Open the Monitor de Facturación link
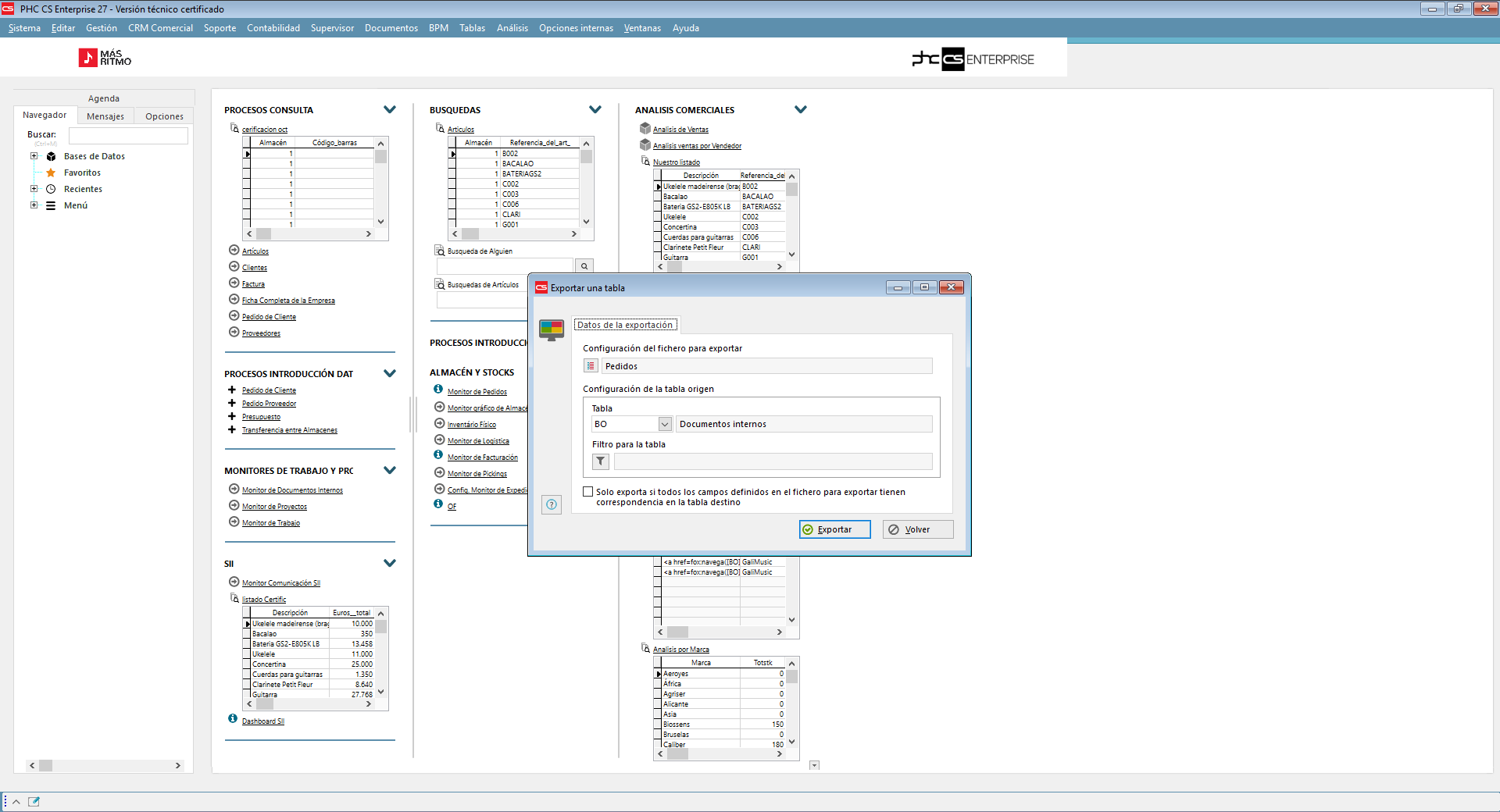The image size is (1500, 812). 483,458
